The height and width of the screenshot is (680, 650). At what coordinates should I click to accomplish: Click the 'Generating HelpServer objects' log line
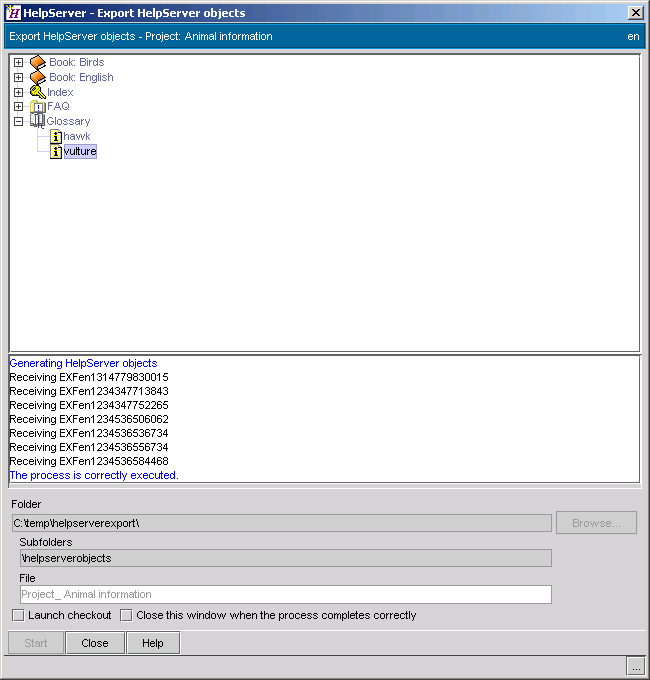pyautogui.click(x=83, y=363)
